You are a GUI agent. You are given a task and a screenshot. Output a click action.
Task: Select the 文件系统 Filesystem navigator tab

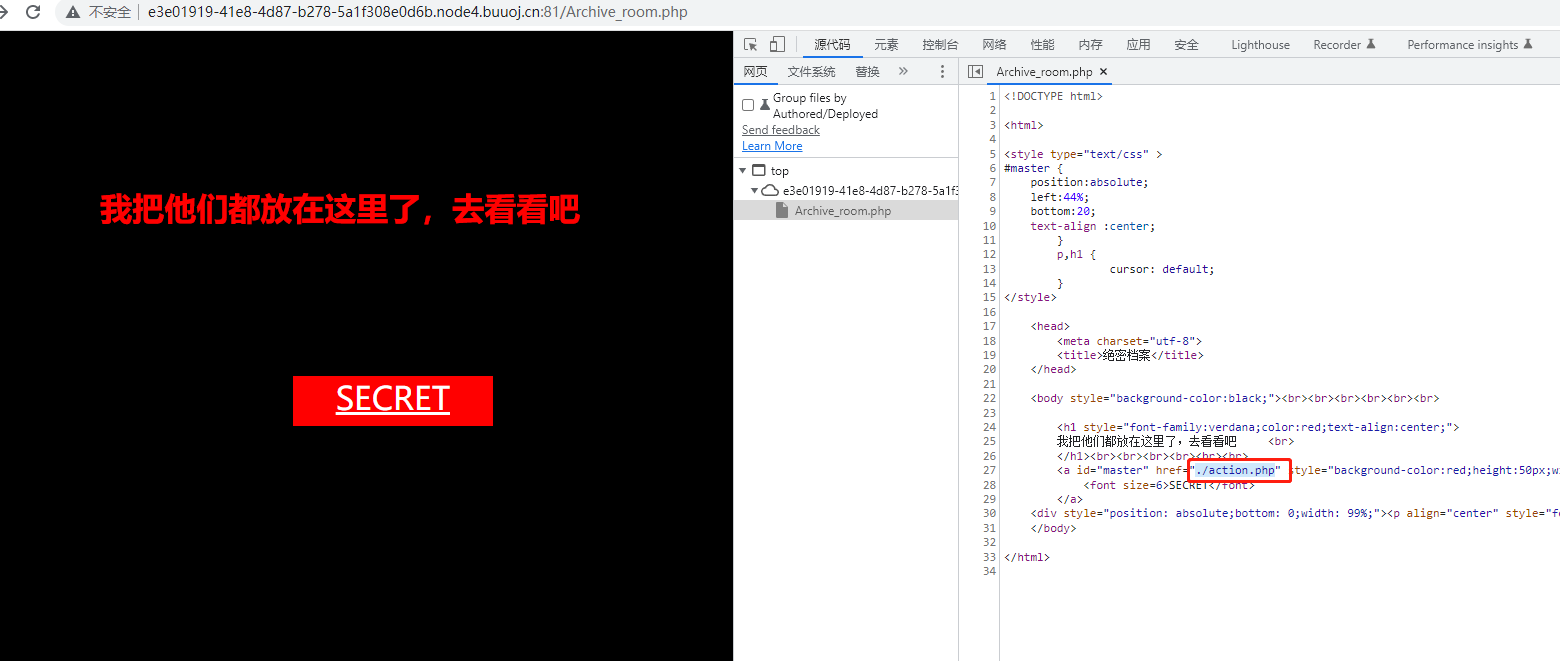[x=811, y=72]
